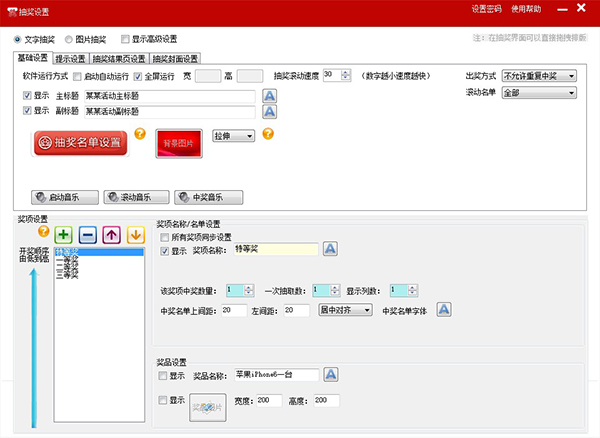600x438 pixels.
Task: Click the red 抽奖名单设置 button
Action: pyautogui.click(x=80, y=143)
